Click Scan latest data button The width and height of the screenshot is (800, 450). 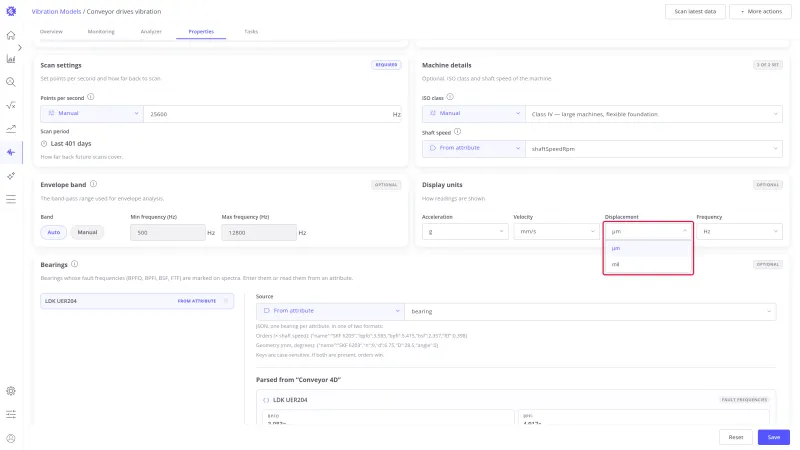coord(695,11)
